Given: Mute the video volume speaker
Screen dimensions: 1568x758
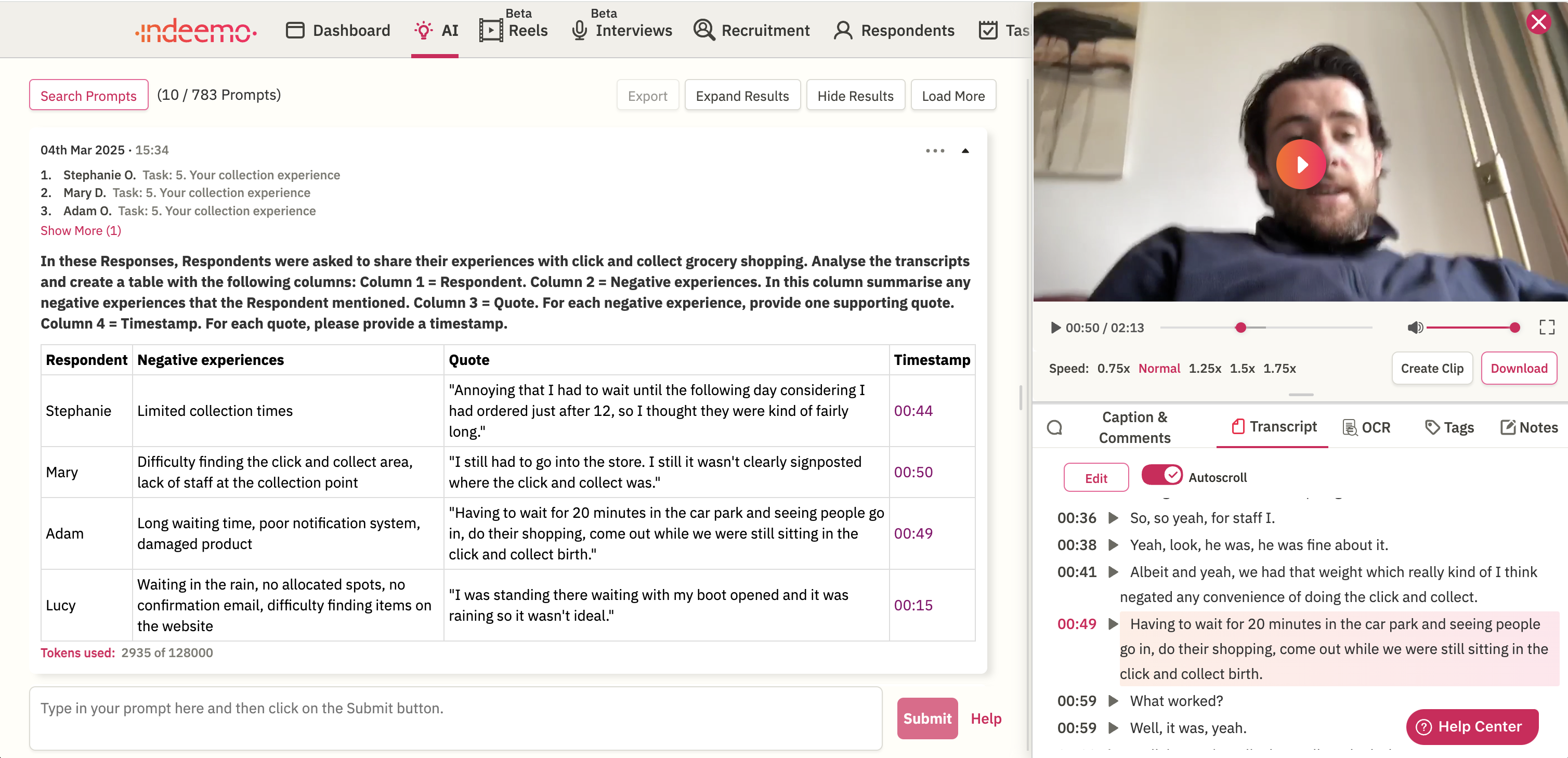Looking at the screenshot, I should point(1415,328).
